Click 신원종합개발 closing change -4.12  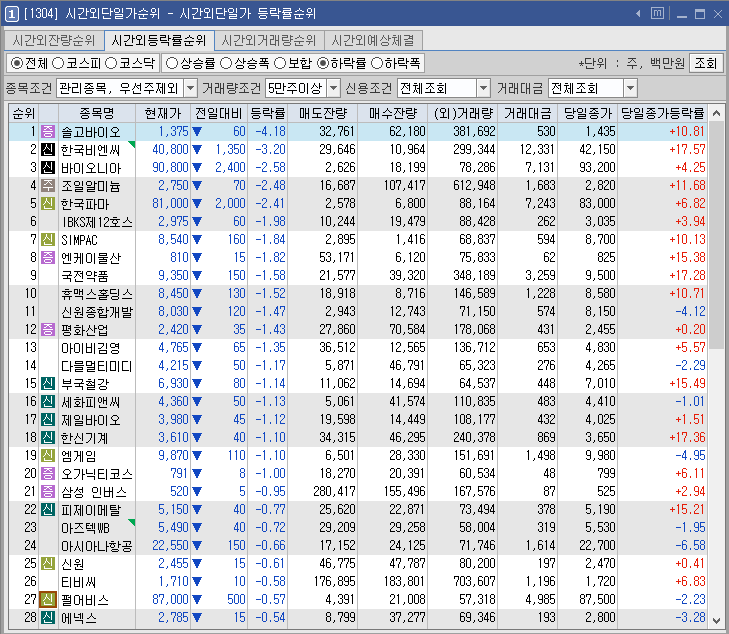(x=690, y=311)
